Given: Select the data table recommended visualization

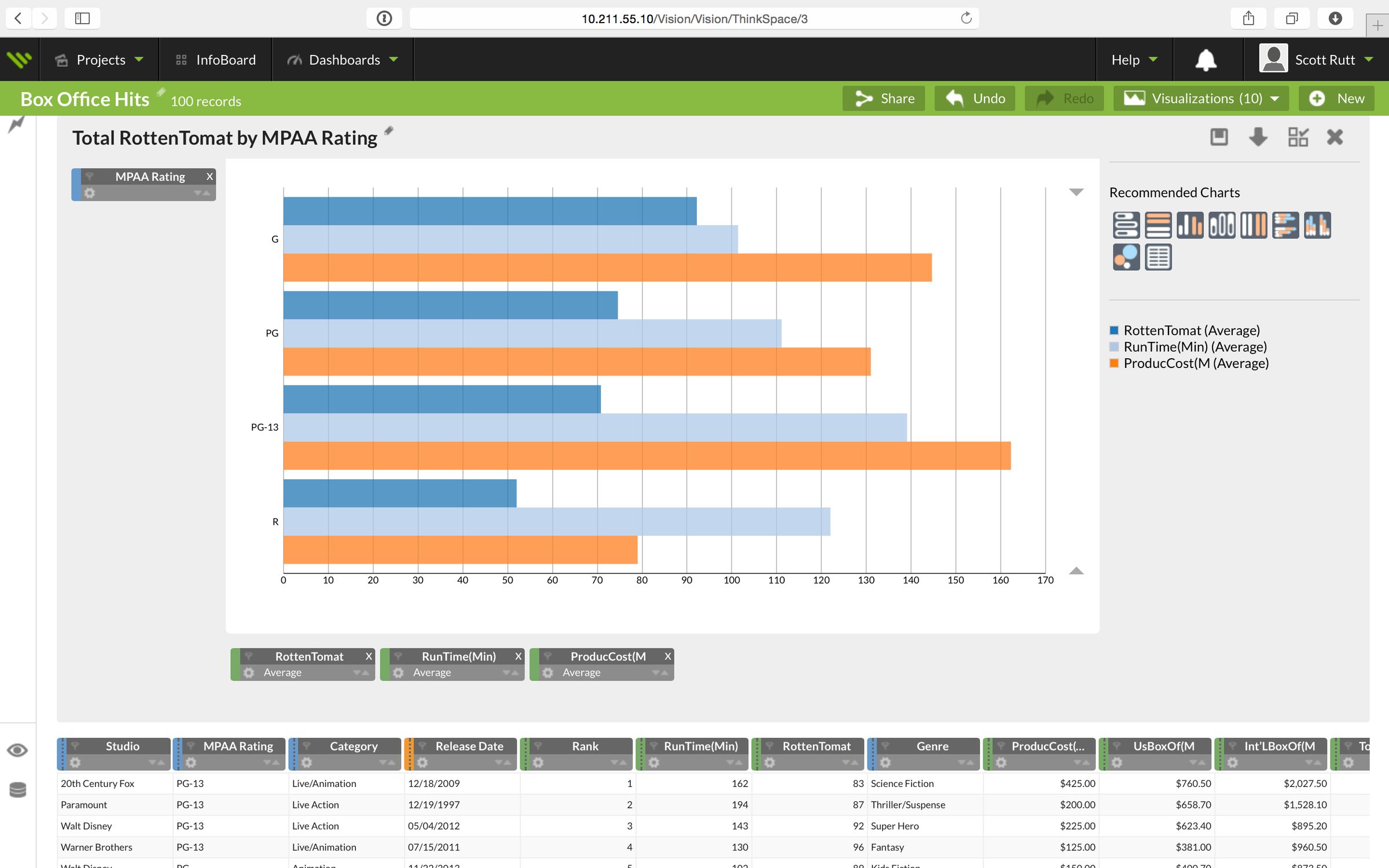Looking at the screenshot, I should pyautogui.click(x=1158, y=256).
